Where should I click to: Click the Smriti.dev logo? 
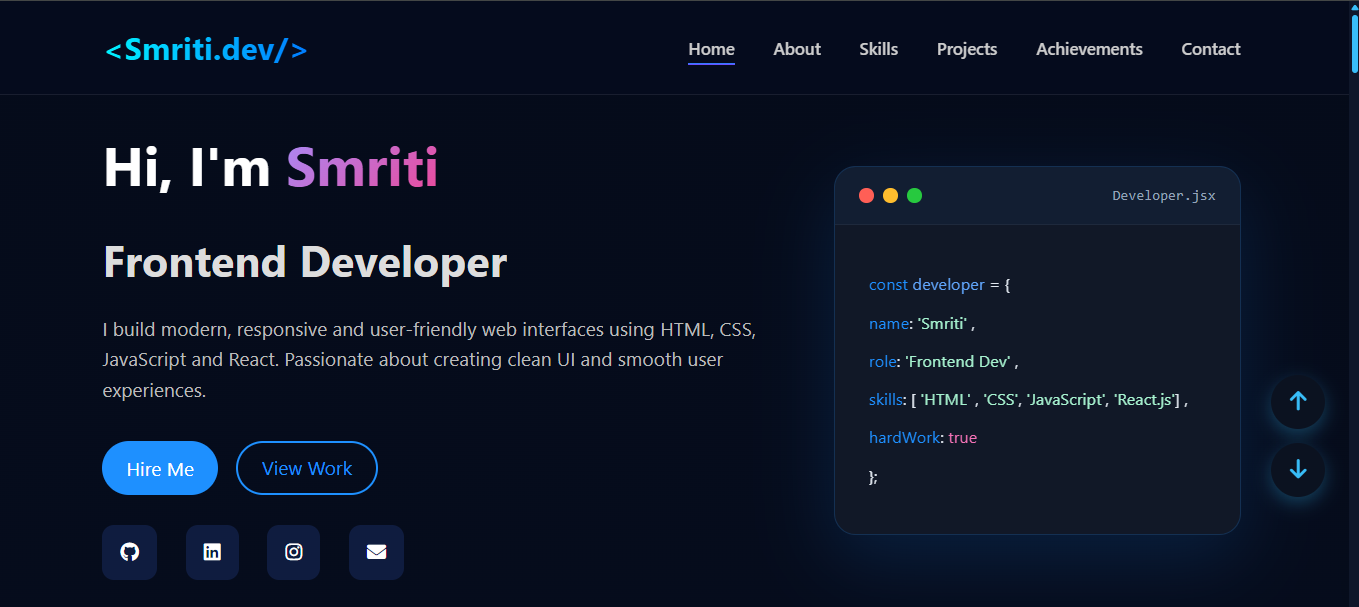206,49
